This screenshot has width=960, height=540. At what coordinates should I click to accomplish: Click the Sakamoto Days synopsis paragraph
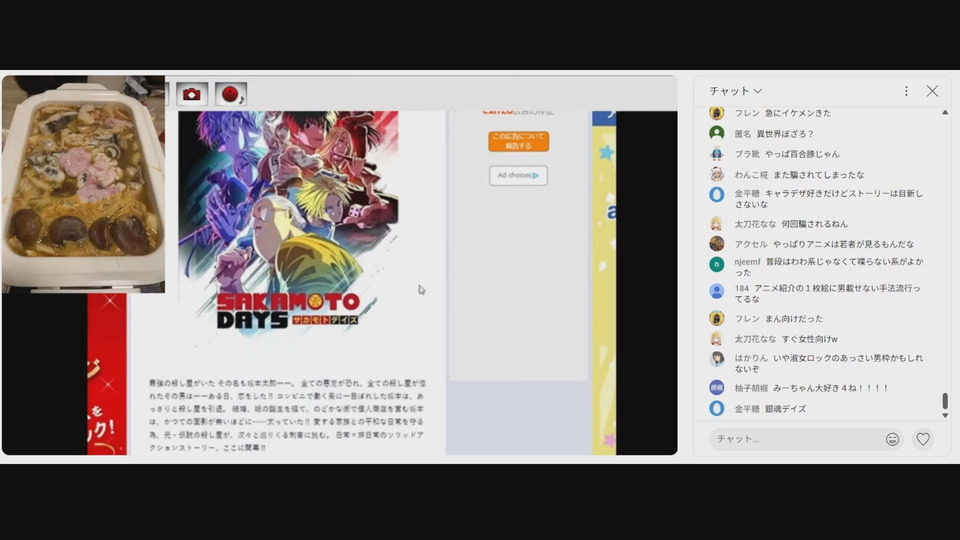coord(287,415)
